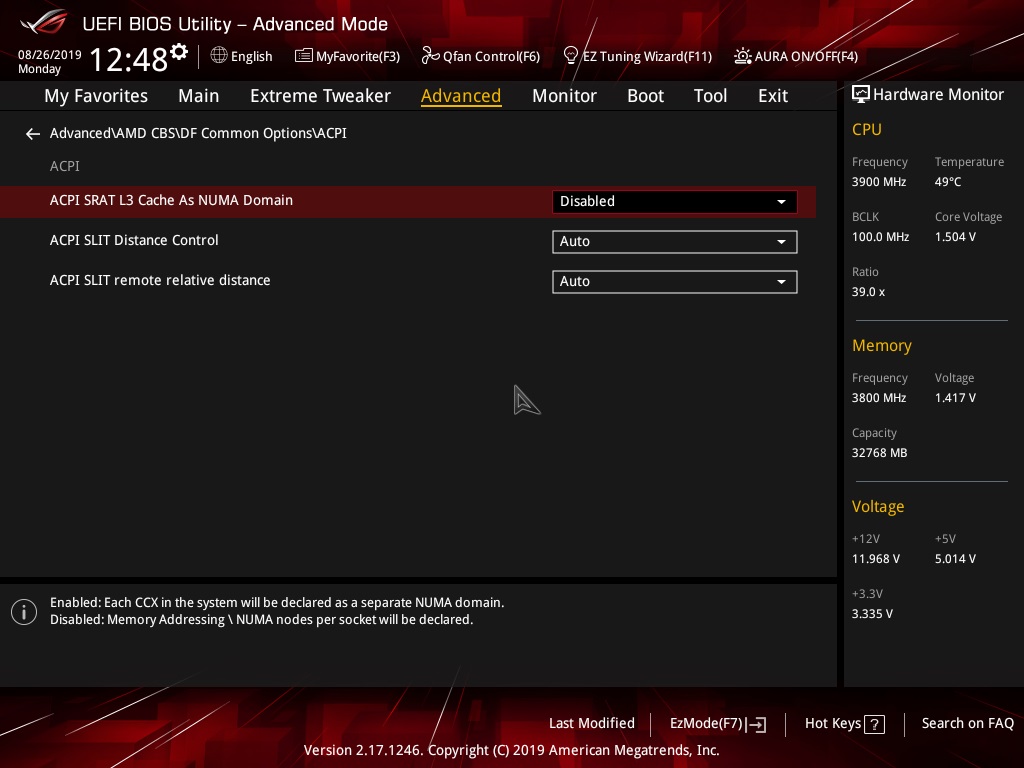Click the English language button

pyautogui.click(x=251, y=56)
